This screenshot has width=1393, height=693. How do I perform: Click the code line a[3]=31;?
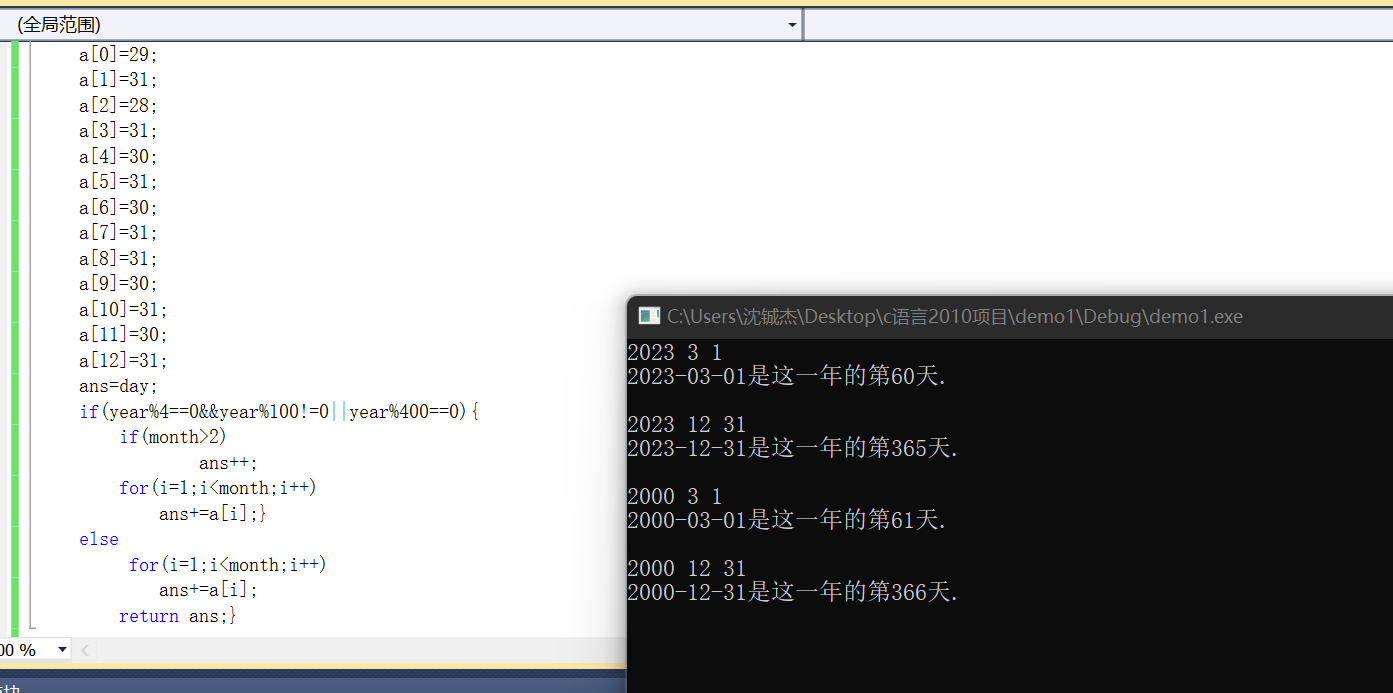point(118,131)
